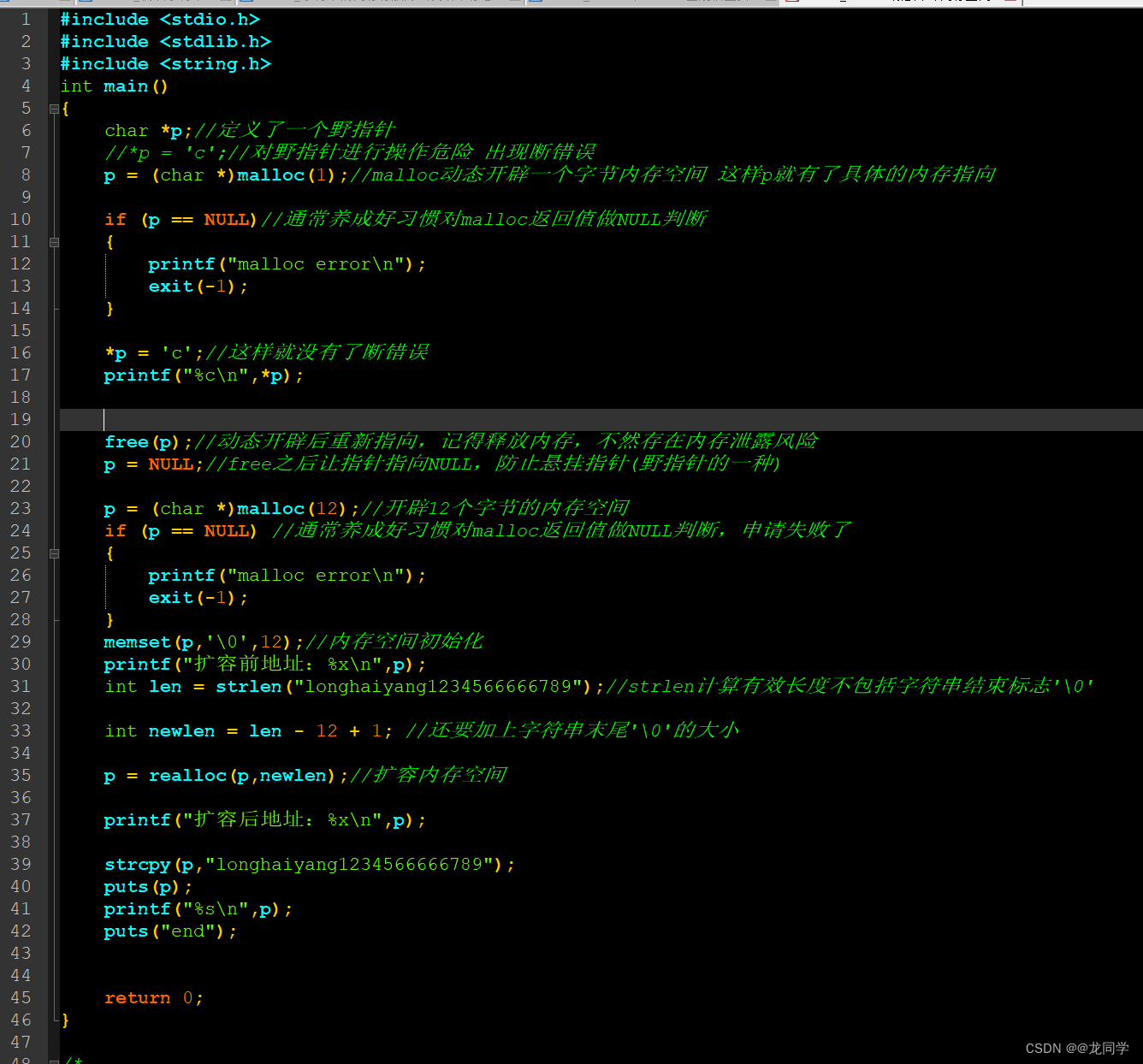Click 'if (p == NULL)' on line 24
The width and height of the screenshot is (1143, 1064).
[x=181, y=530]
